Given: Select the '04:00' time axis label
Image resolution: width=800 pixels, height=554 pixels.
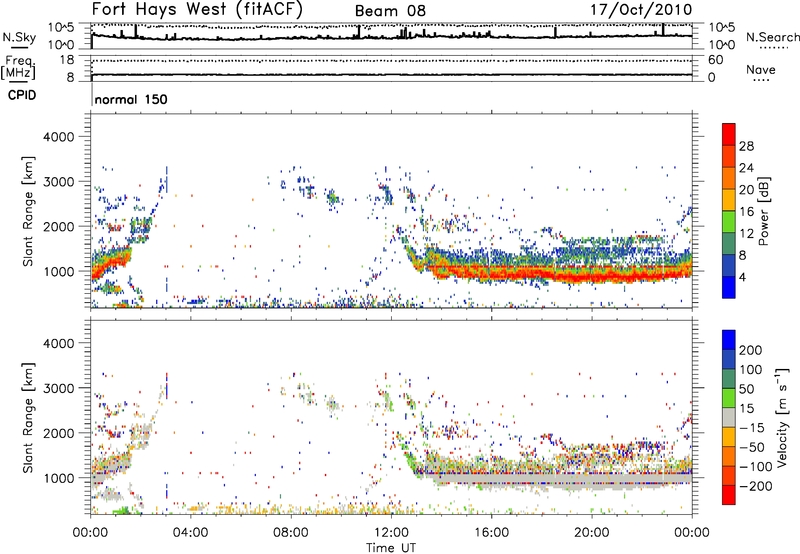Looking at the screenshot, I should tap(190, 533).
